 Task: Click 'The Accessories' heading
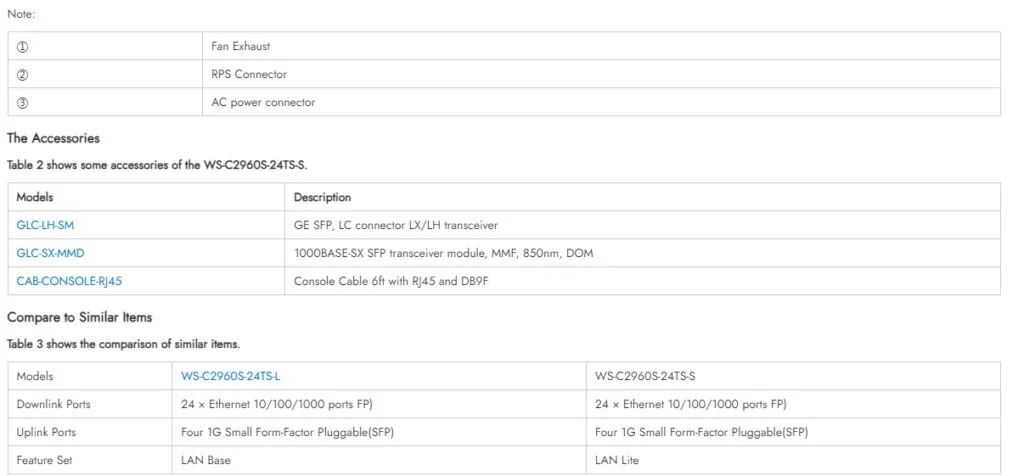(x=53, y=138)
